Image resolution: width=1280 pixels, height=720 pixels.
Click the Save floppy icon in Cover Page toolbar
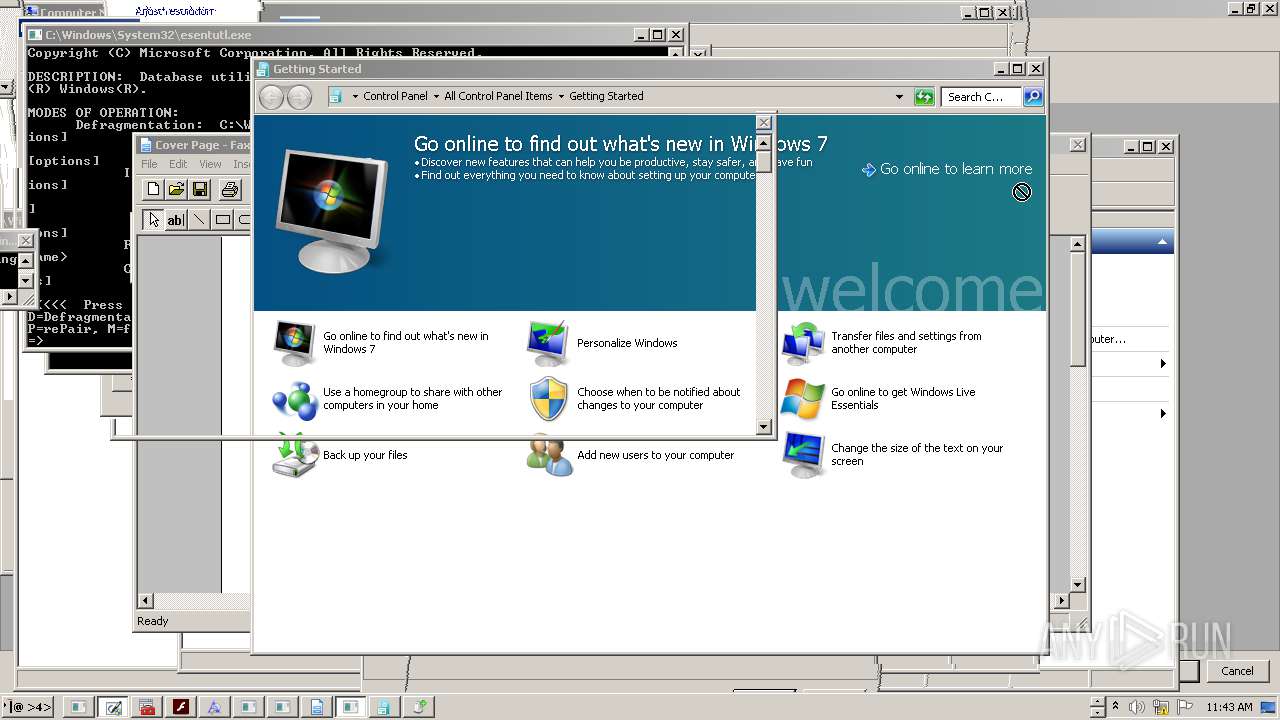[x=199, y=189]
